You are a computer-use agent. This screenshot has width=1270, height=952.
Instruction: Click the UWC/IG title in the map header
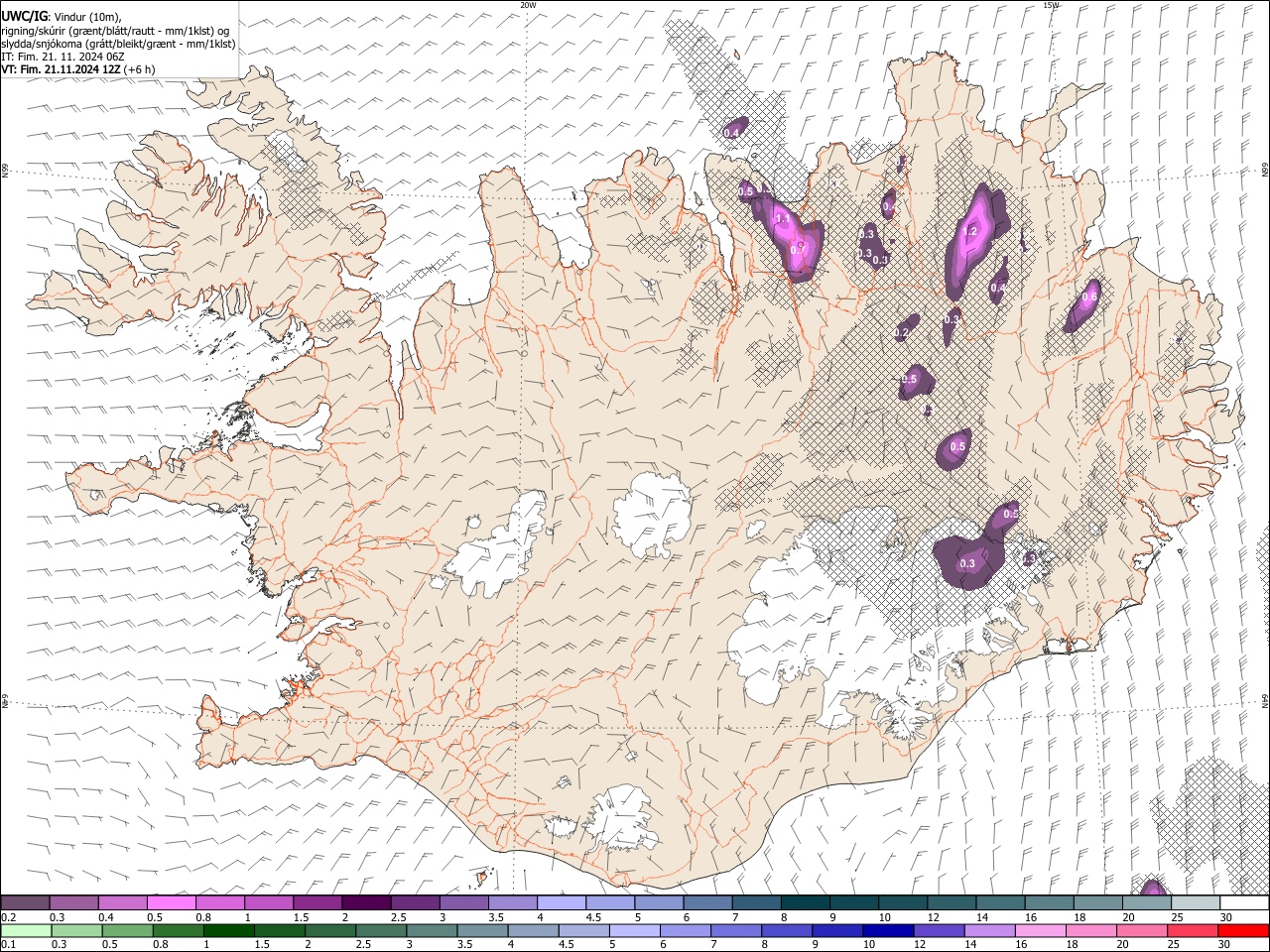click(x=24, y=16)
